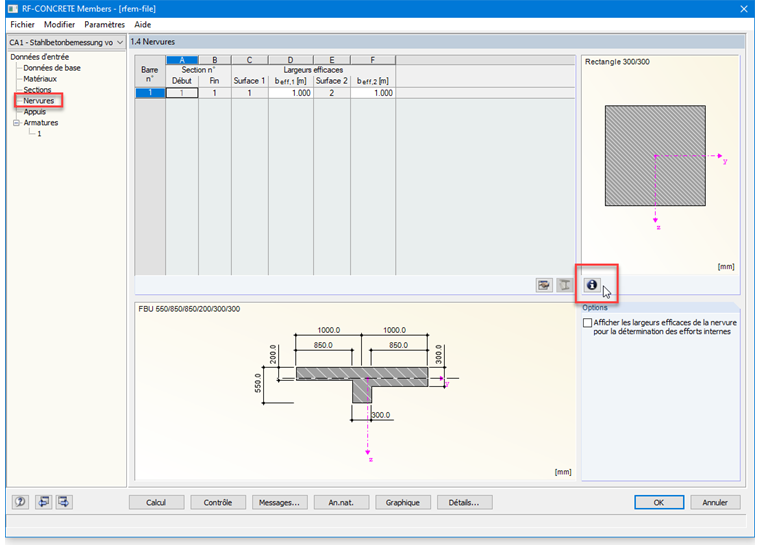Select Sections in the tree
Image resolution: width=760 pixels, height=545 pixels.
[x=37, y=90]
